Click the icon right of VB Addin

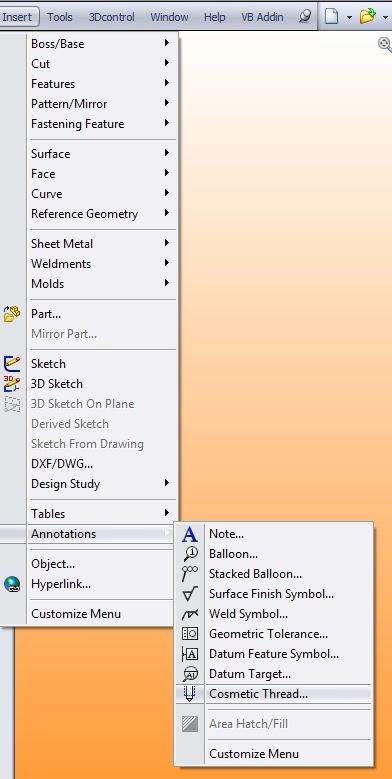(305, 17)
